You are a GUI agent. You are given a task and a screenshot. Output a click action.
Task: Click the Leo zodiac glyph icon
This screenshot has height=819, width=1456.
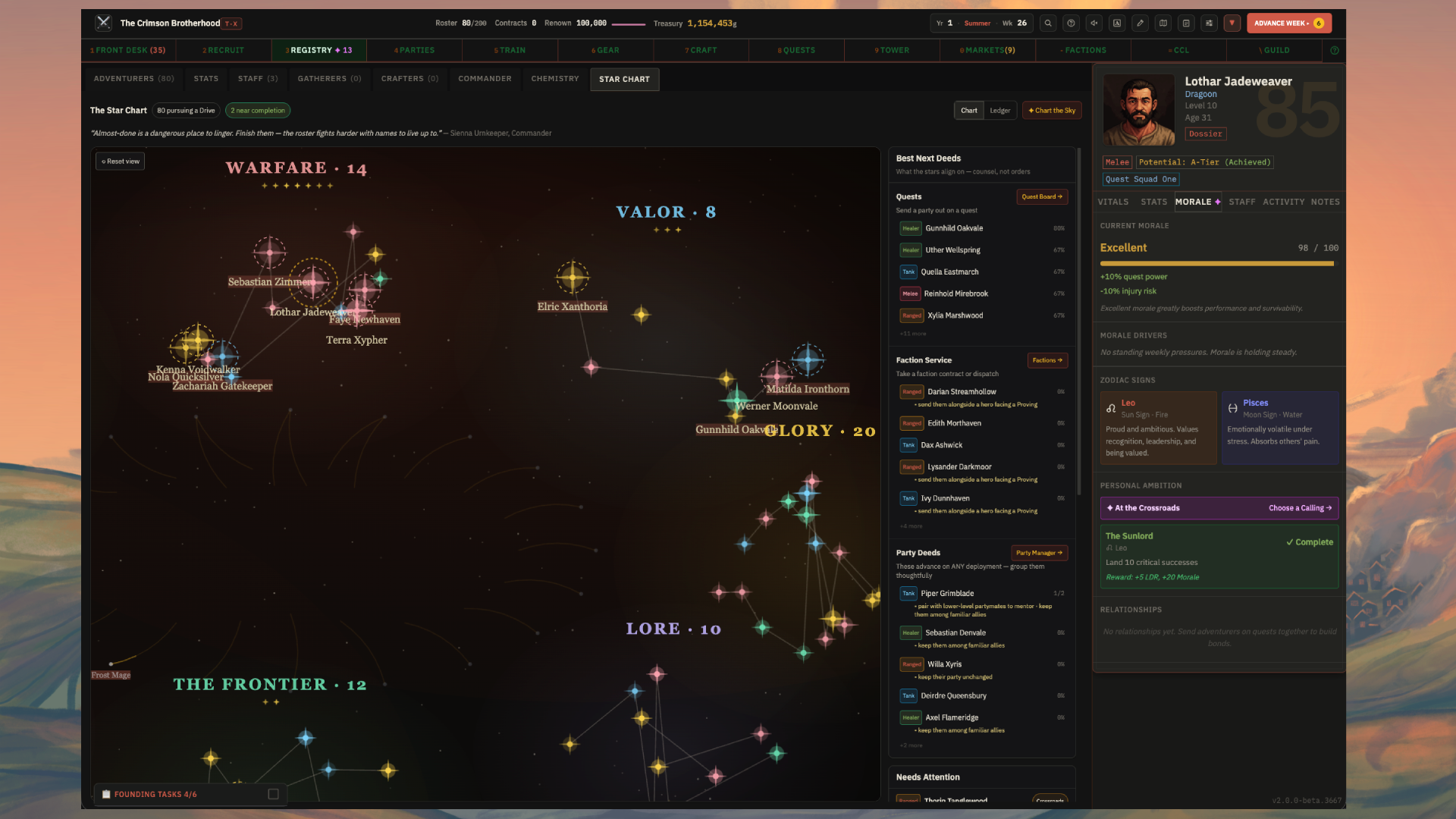(1111, 408)
